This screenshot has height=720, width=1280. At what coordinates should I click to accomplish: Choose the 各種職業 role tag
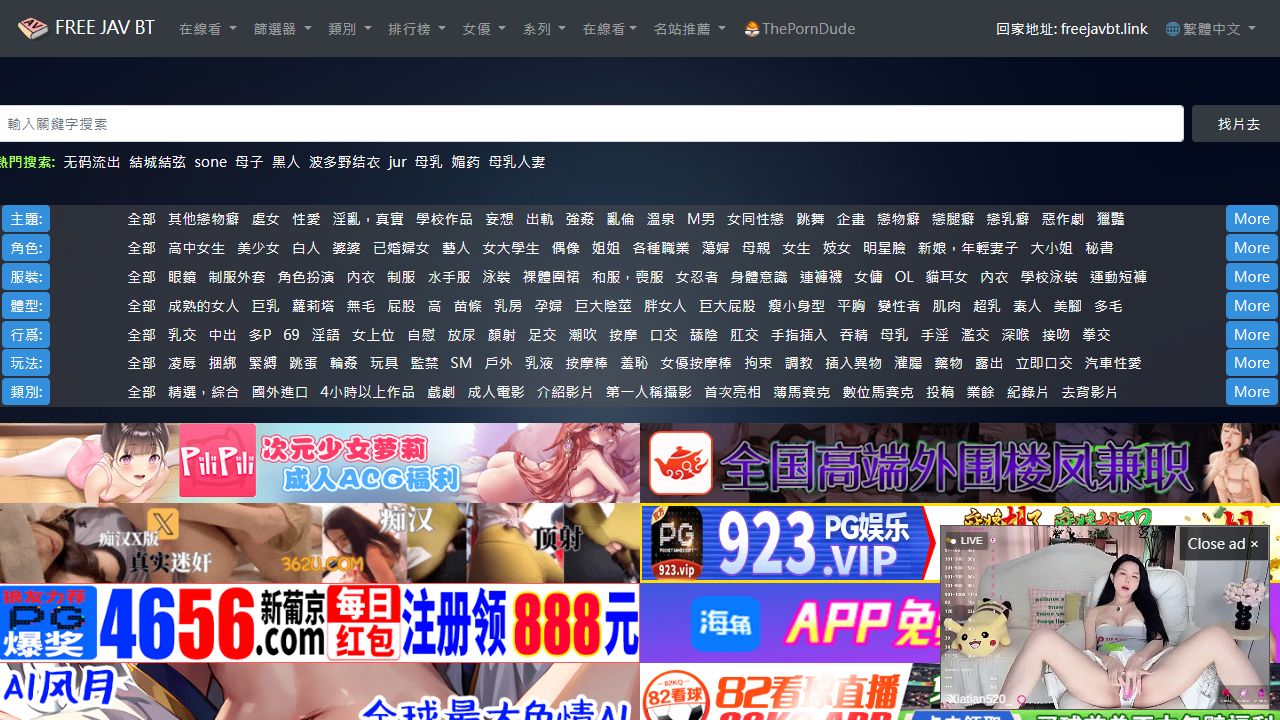(x=661, y=248)
